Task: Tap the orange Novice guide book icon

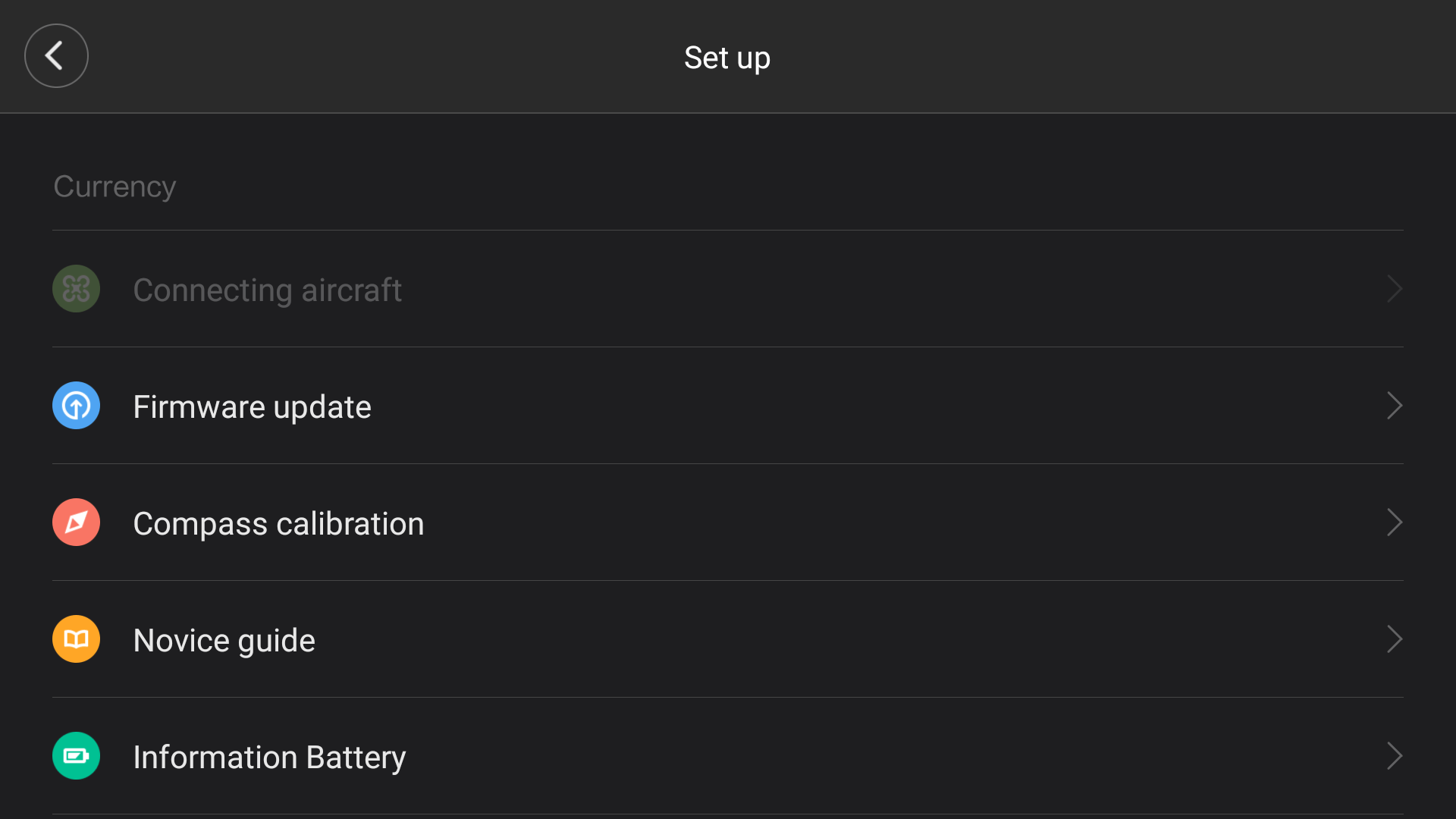Action: (x=76, y=639)
